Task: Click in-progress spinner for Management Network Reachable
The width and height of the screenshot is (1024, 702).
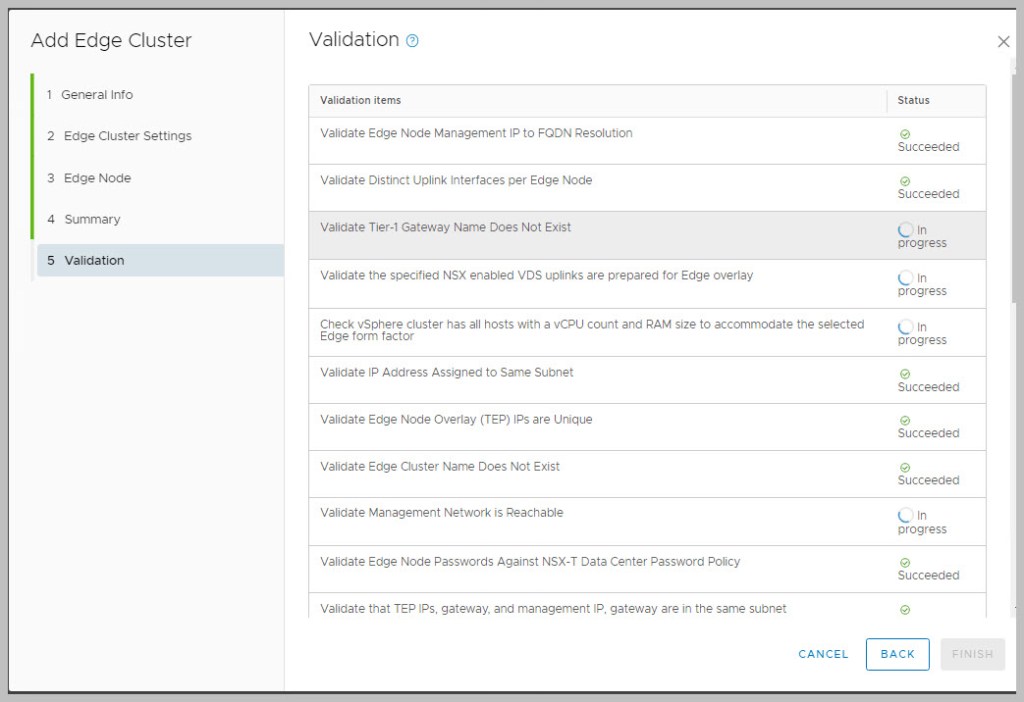Action: [x=905, y=516]
